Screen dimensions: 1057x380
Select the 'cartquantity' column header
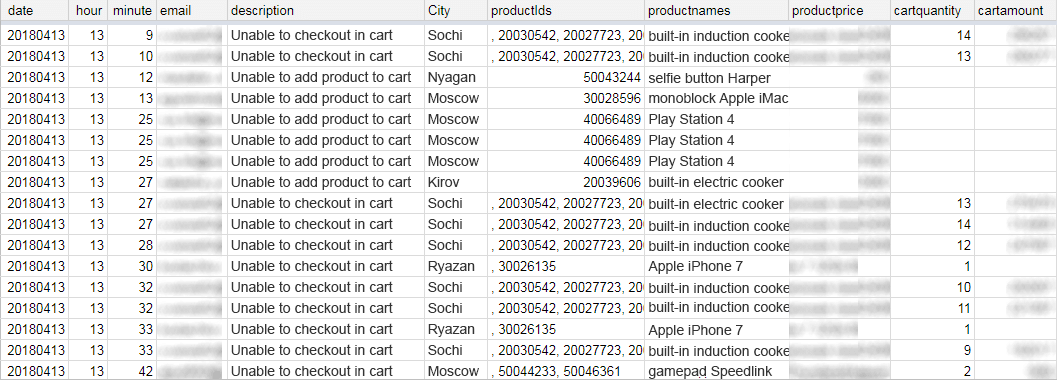pyautogui.click(x=932, y=11)
